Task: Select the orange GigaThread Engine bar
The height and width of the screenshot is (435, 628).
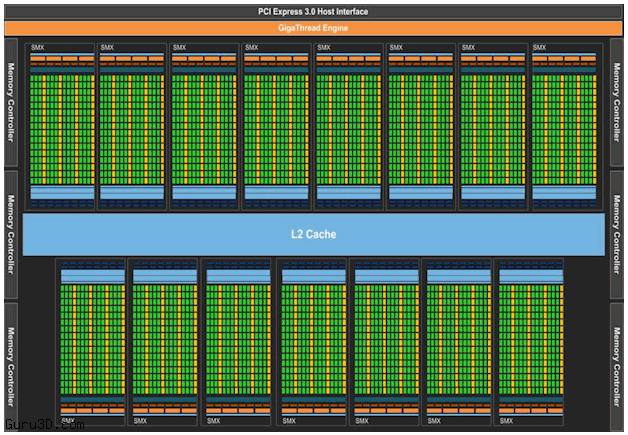Action: [314, 28]
